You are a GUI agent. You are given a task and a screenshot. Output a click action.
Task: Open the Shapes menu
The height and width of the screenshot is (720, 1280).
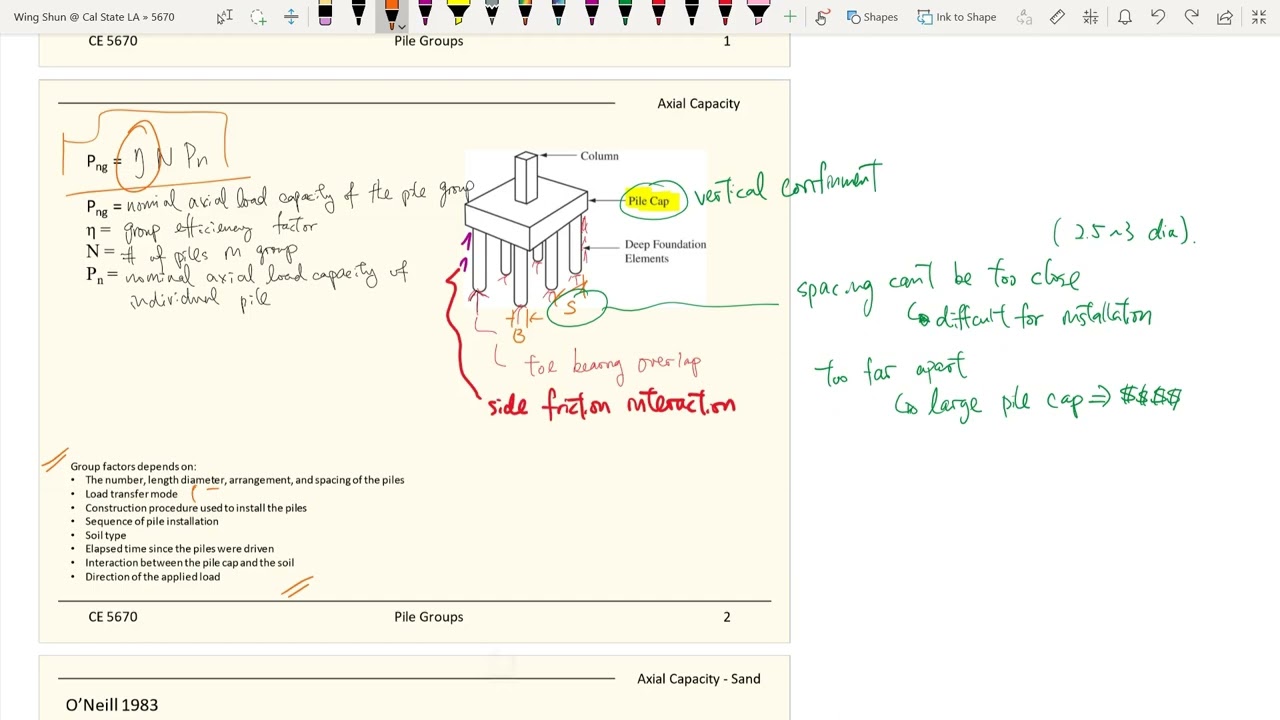tap(872, 17)
